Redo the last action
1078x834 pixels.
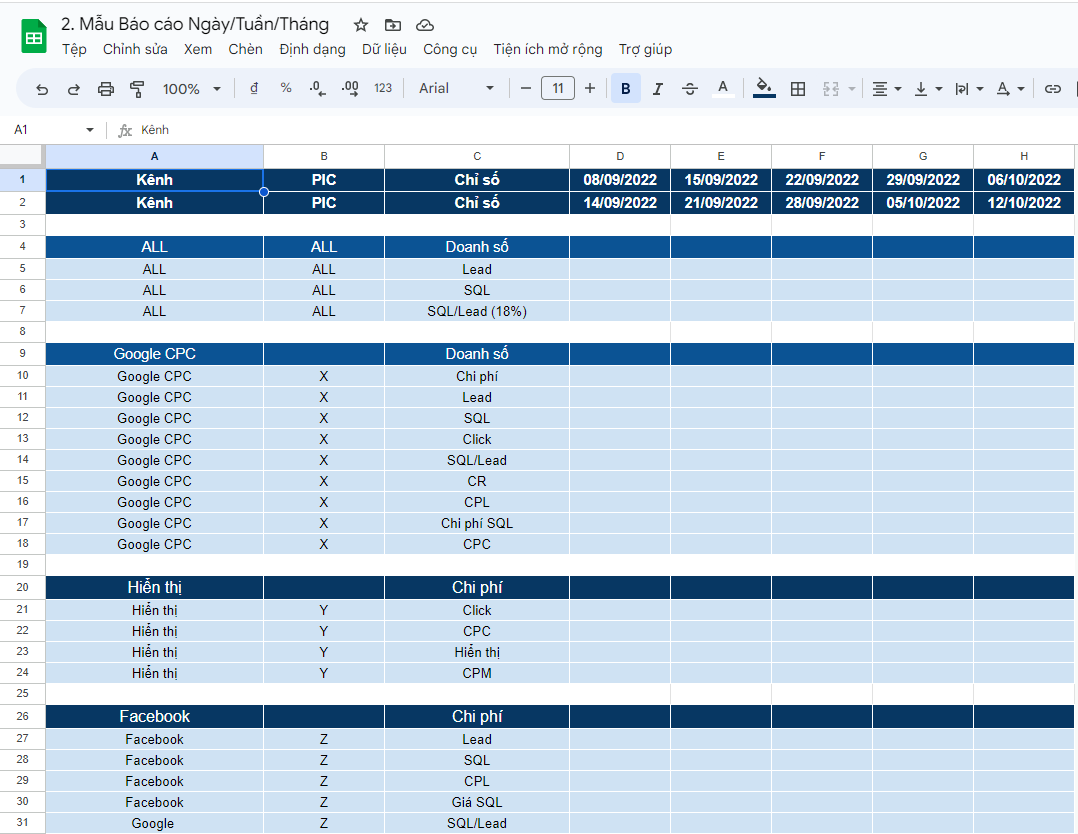tap(74, 89)
